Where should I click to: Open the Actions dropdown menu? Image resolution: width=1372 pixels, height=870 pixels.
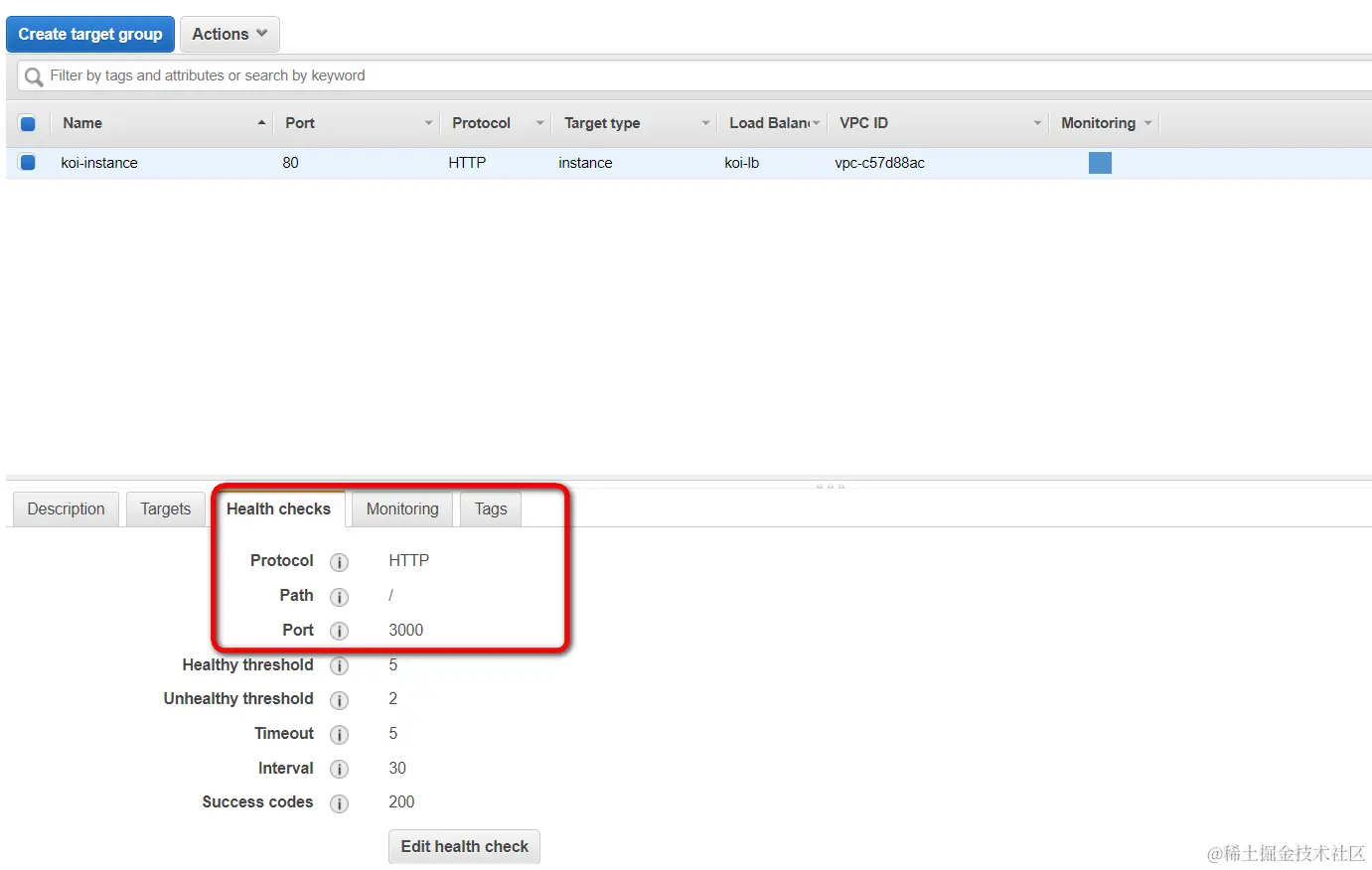click(x=229, y=34)
